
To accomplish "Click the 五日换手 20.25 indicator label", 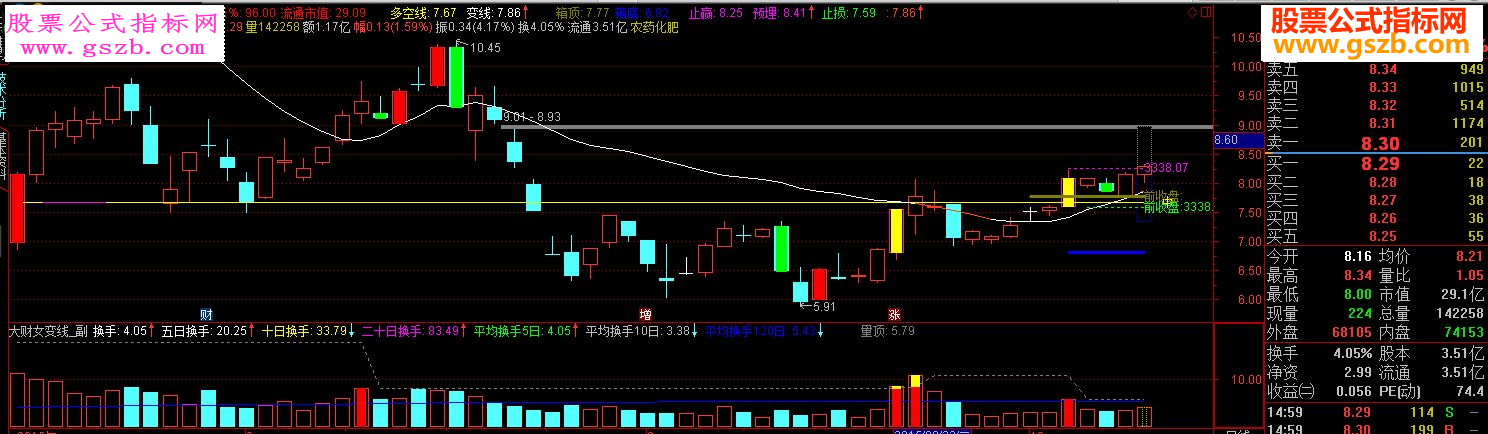I will coord(204,331).
